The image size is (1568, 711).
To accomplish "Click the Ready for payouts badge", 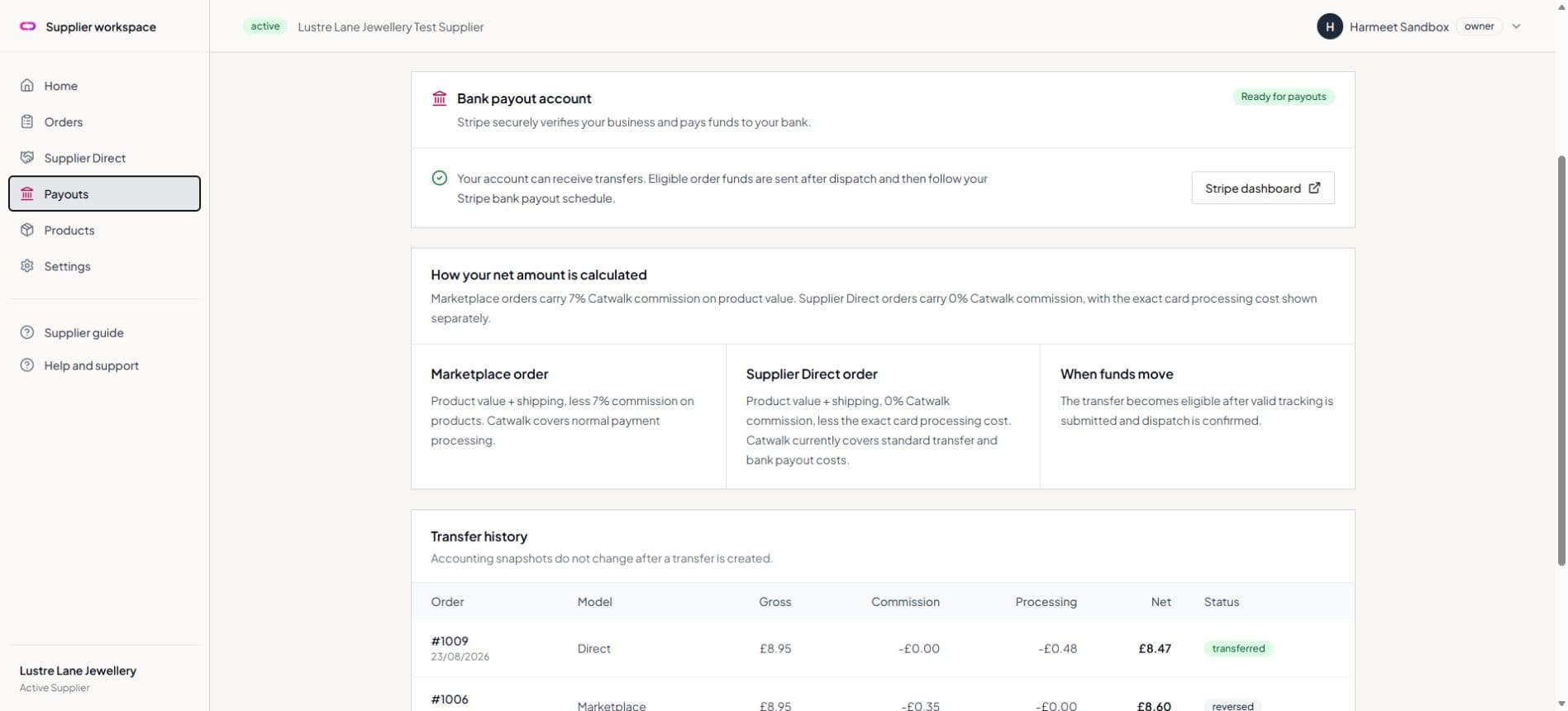I will coord(1283,97).
